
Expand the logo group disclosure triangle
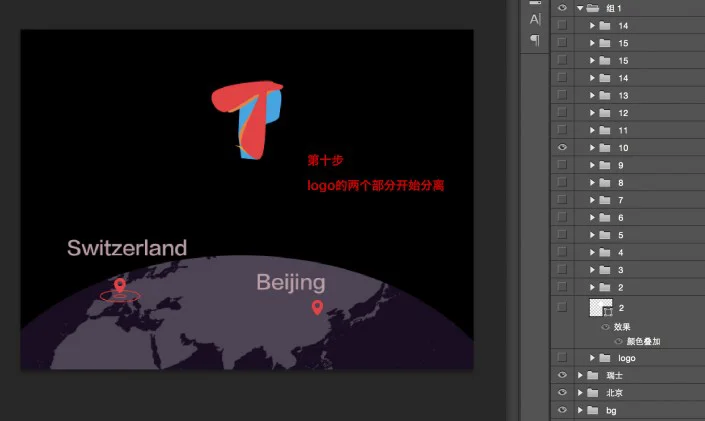592,358
